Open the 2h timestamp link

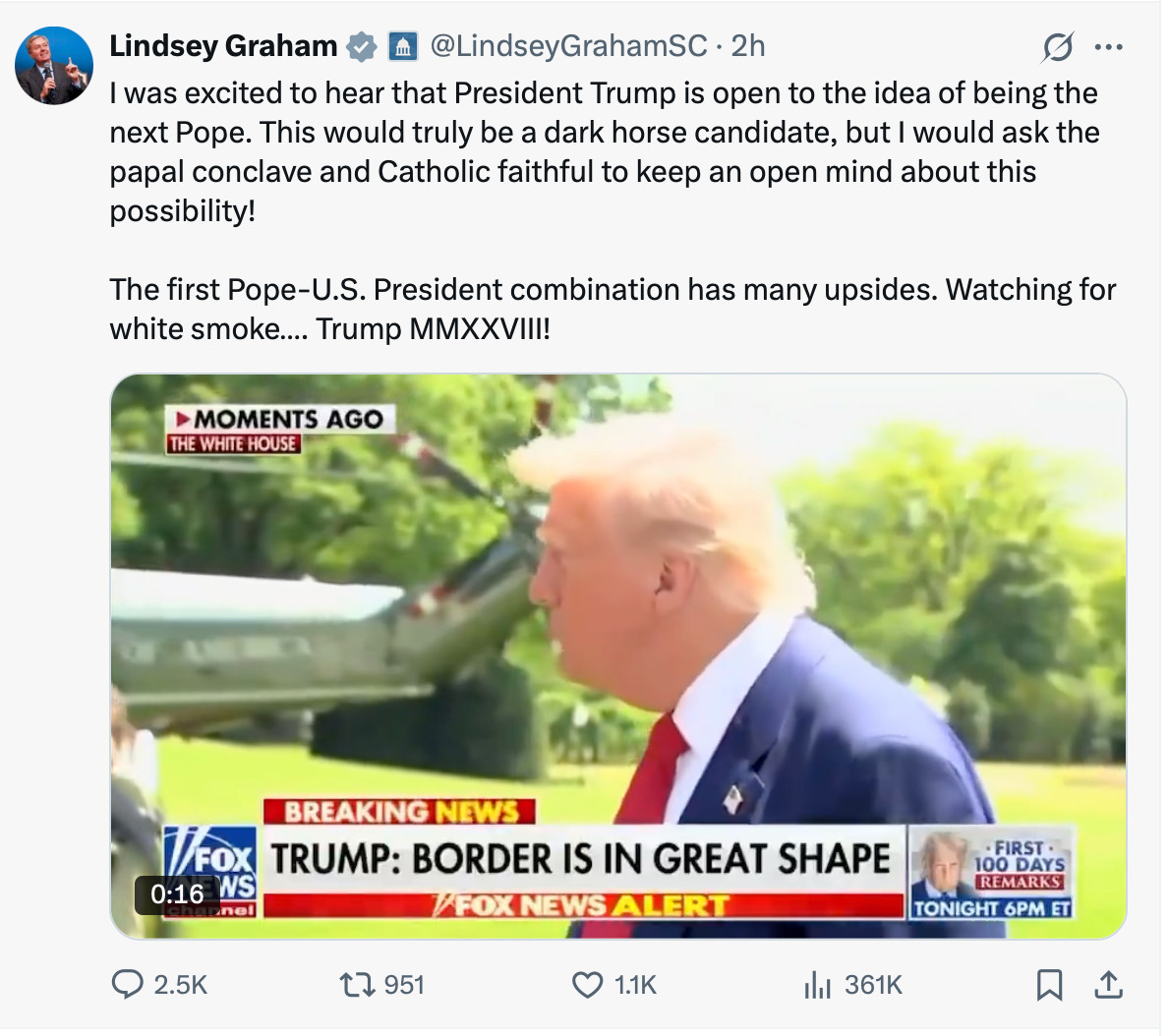tap(748, 46)
